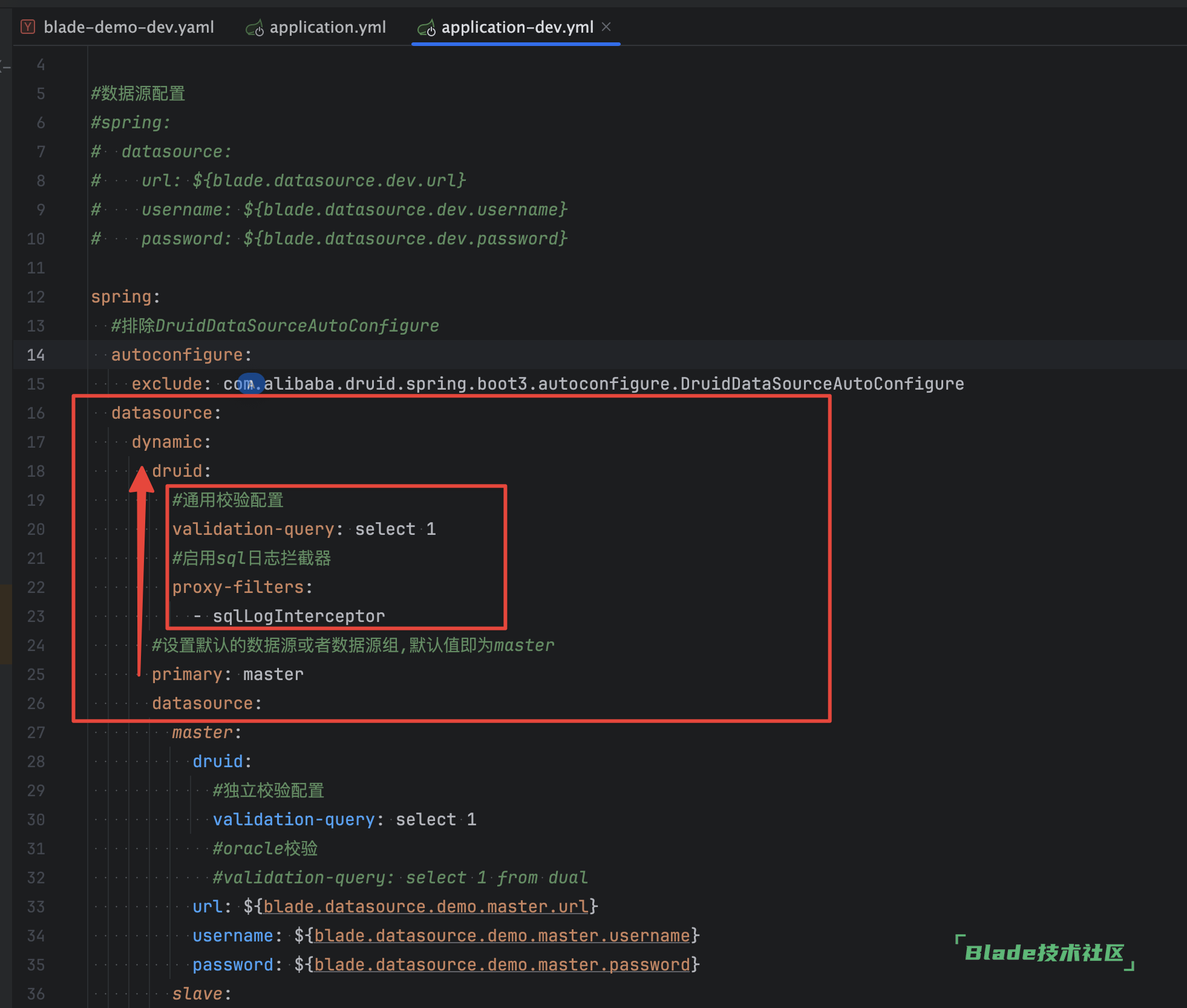The image size is (1187, 1008).
Task: Click the '# datasource:' comment on line 7
Action: pyautogui.click(x=162, y=151)
